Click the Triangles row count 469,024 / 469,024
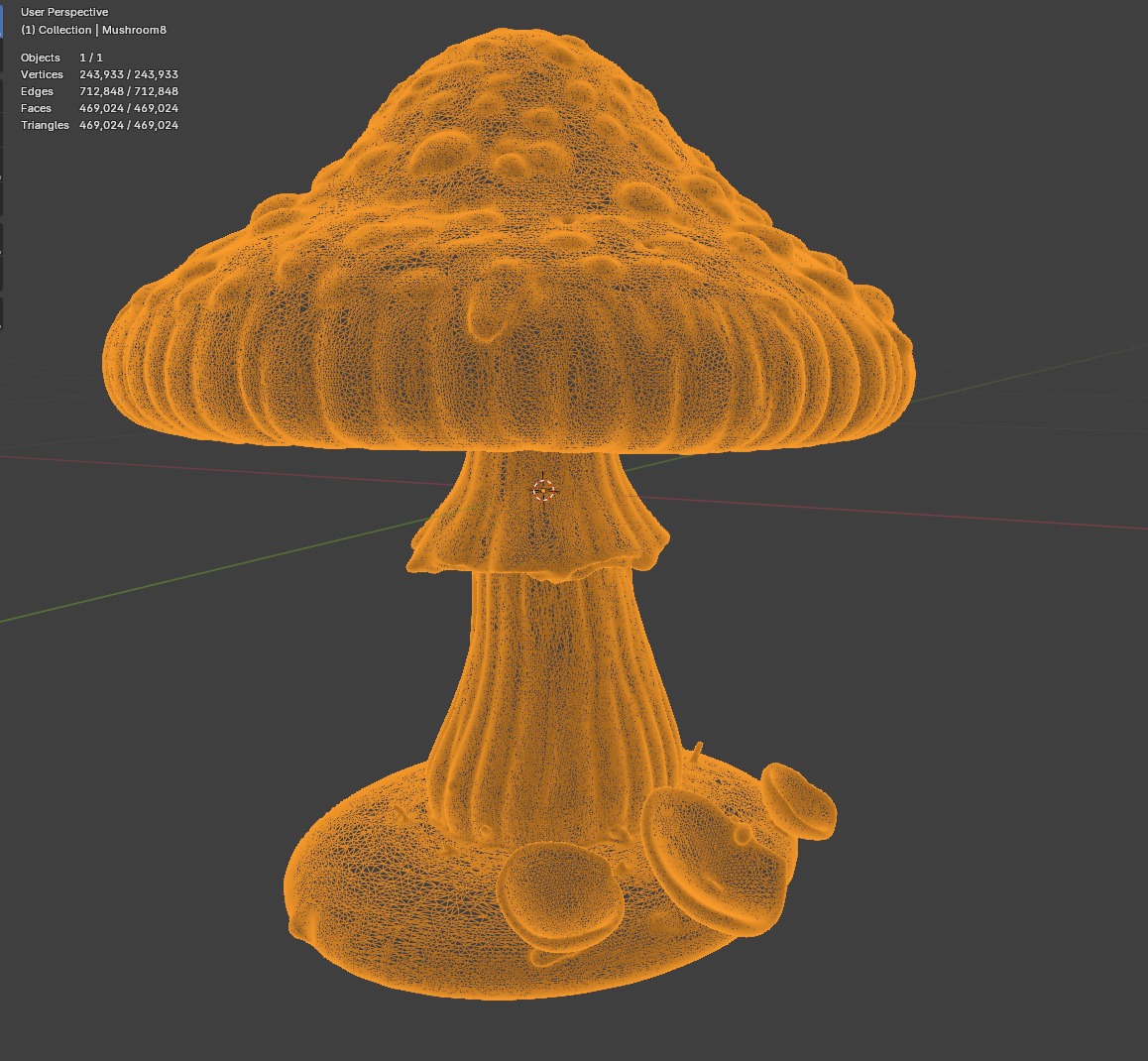The height and width of the screenshot is (1061, 1148). 129,125
